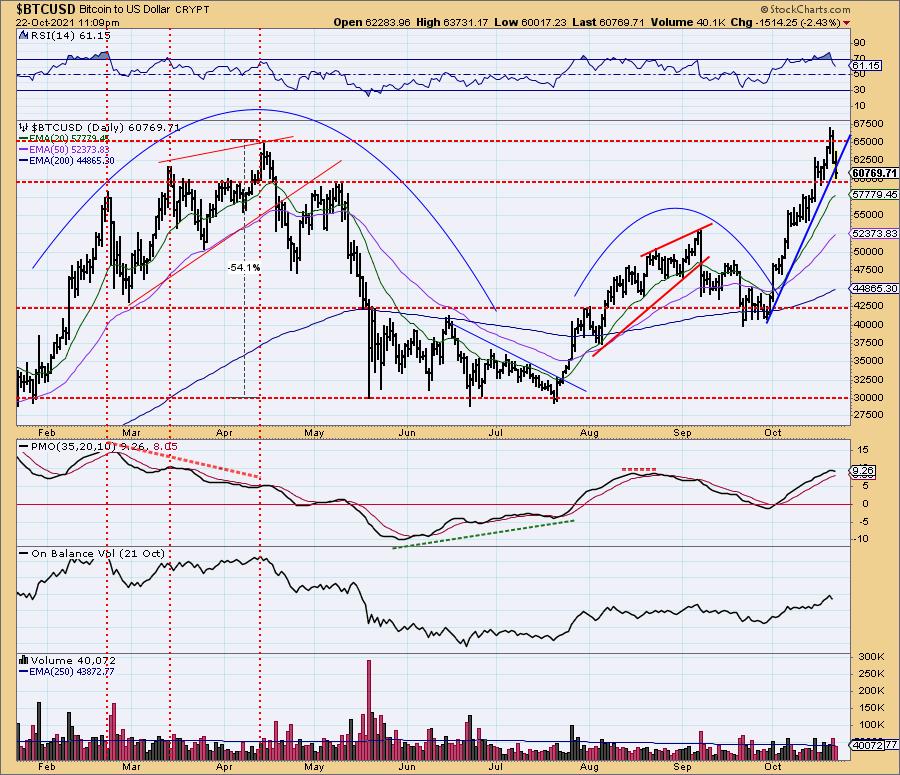This screenshot has height=775, width=900.
Task: Click the 27500 price axis label
Action: (x=868, y=414)
